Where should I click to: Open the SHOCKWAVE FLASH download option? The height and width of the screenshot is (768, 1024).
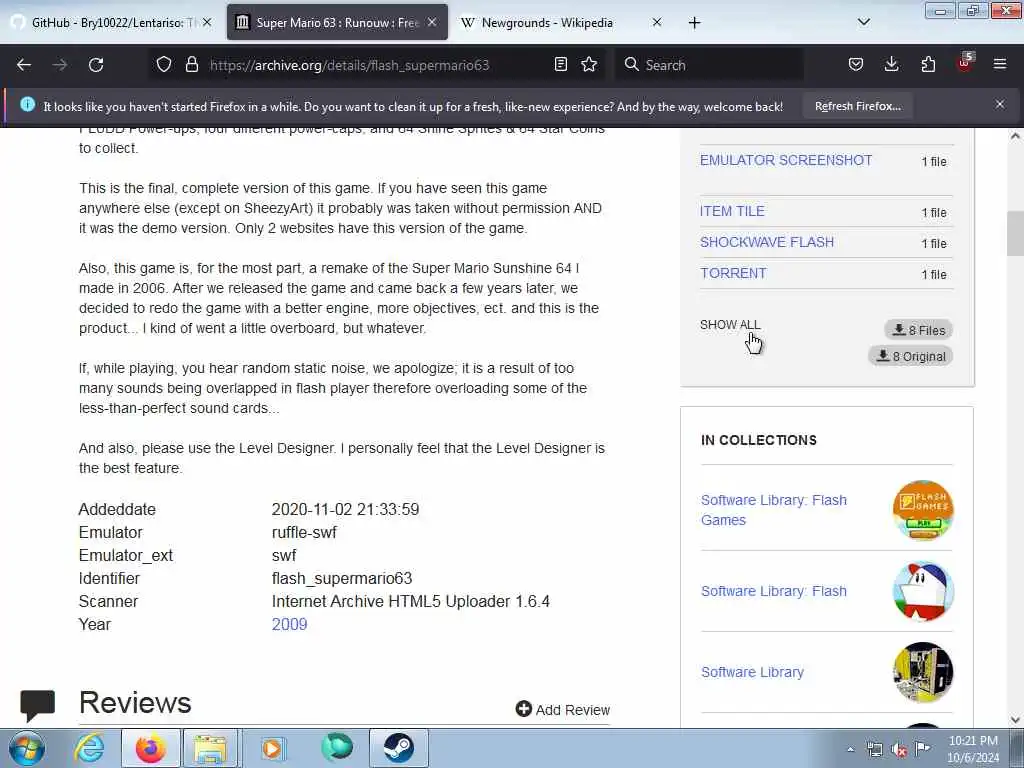(767, 242)
